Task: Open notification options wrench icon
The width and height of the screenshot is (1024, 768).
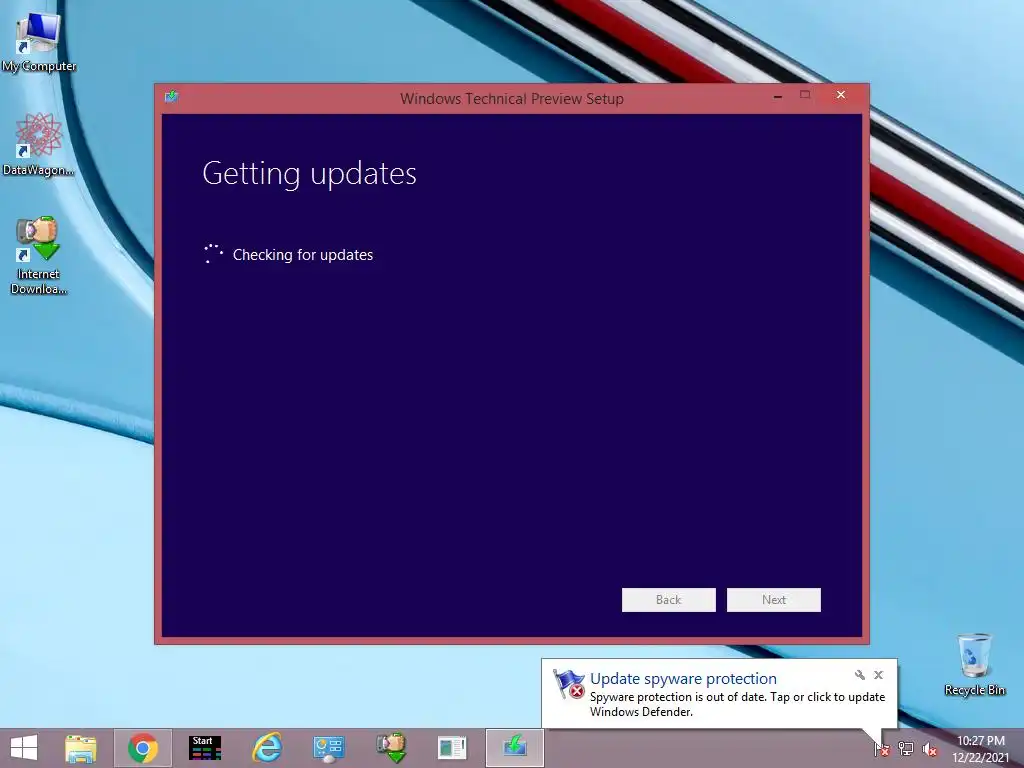Action: (x=859, y=675)
